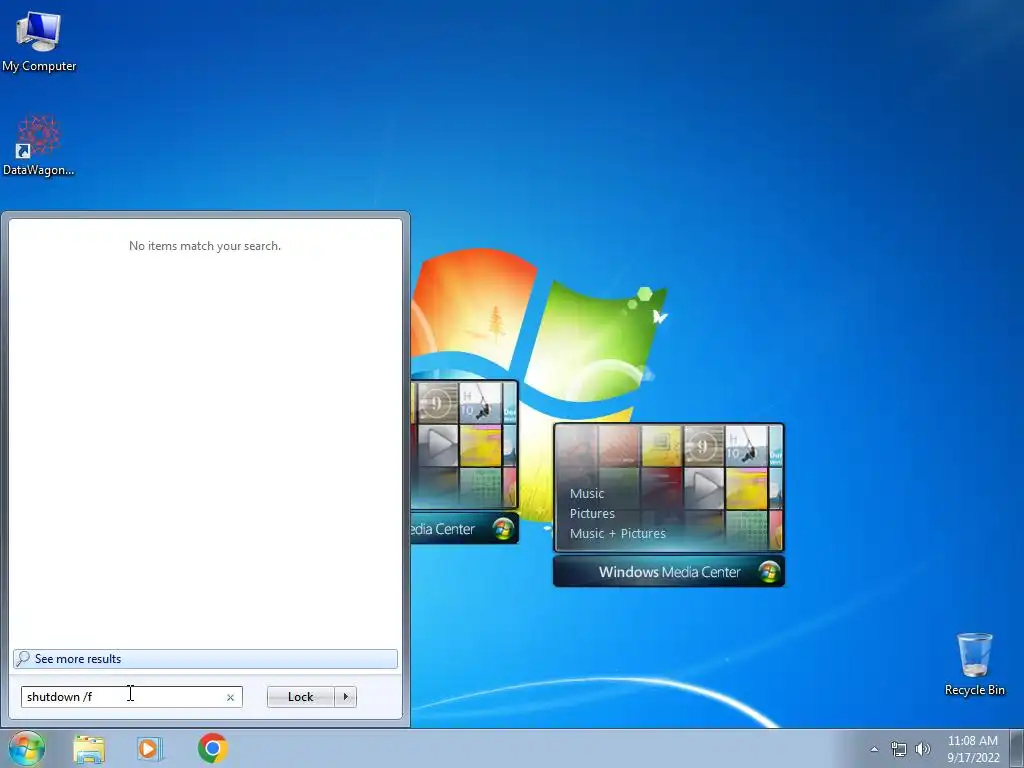The height and width of the screenshot is (768, 1024).
Task: Expand the shutdown options arrow beside Lock
Action: pos(345,697)
